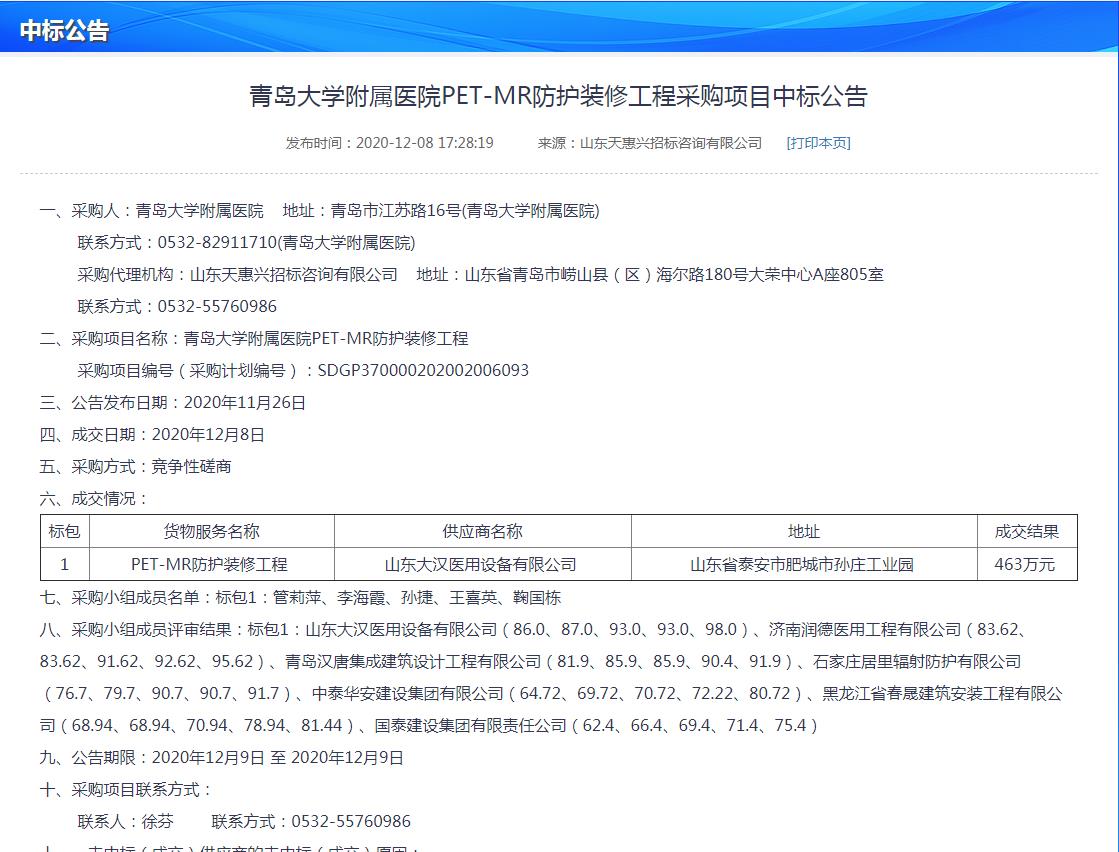
Task: Click the 打印本页 print link
Action: [x=818, y=143]
